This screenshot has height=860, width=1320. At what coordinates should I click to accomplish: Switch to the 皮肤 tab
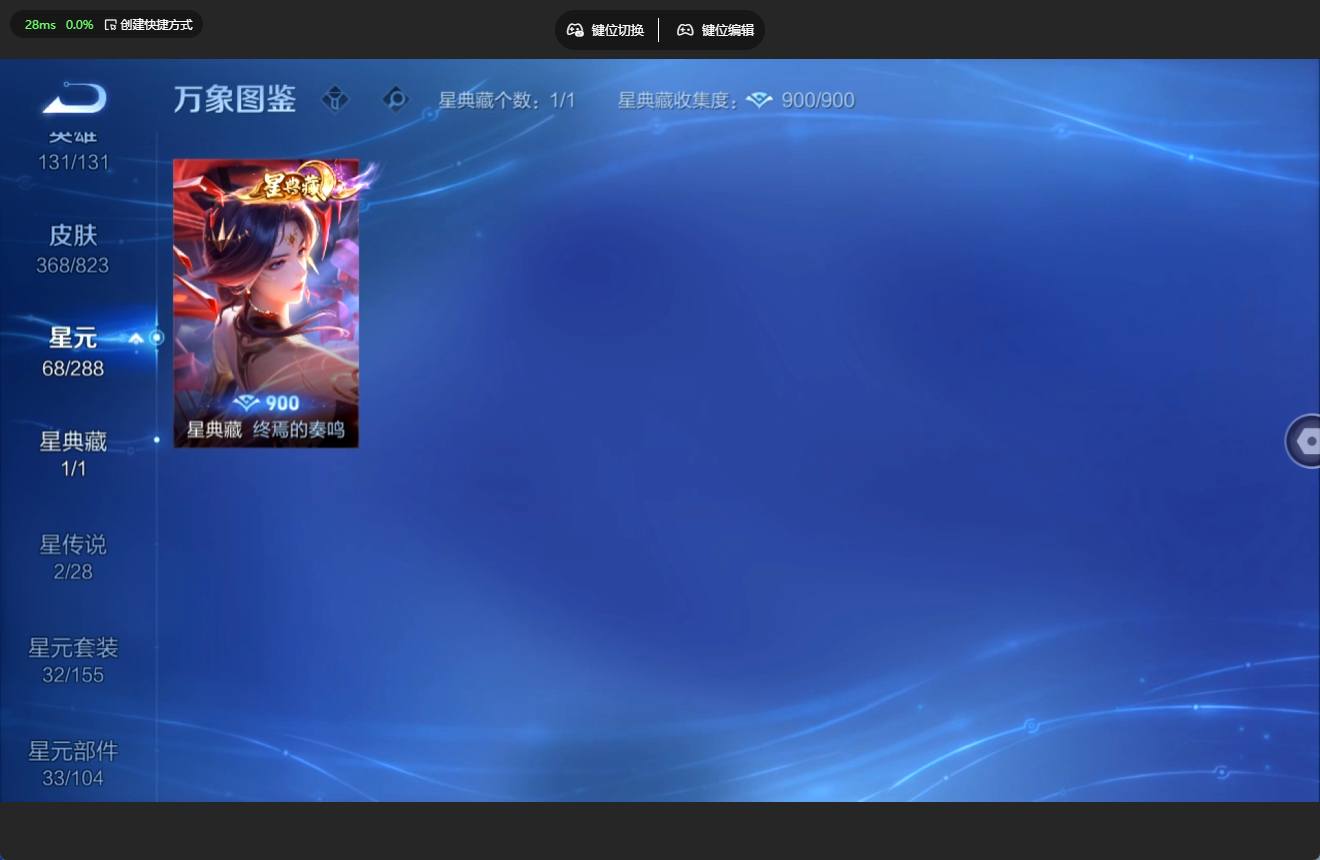pos(73,249)
